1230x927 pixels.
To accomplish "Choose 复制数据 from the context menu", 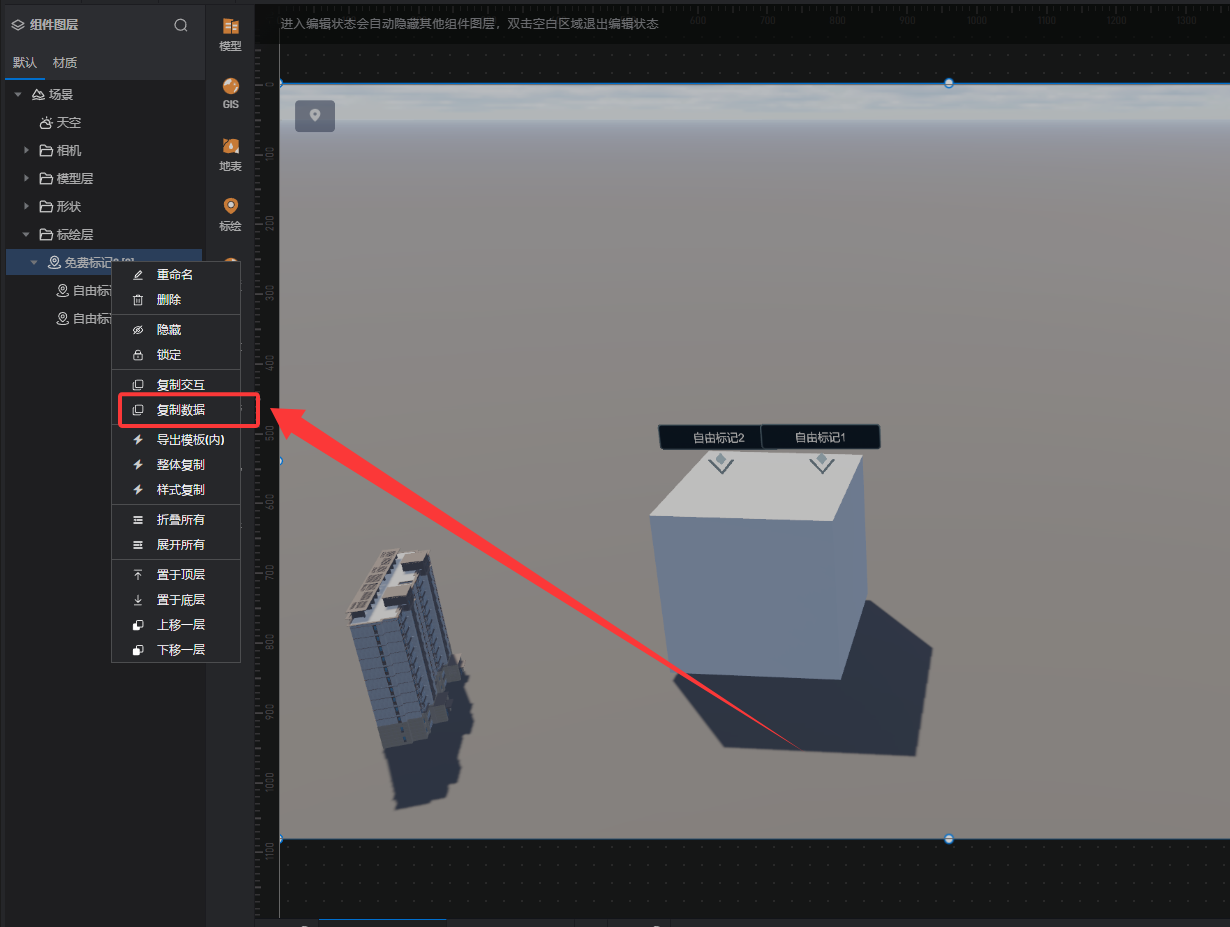I will tap(176, 409).
